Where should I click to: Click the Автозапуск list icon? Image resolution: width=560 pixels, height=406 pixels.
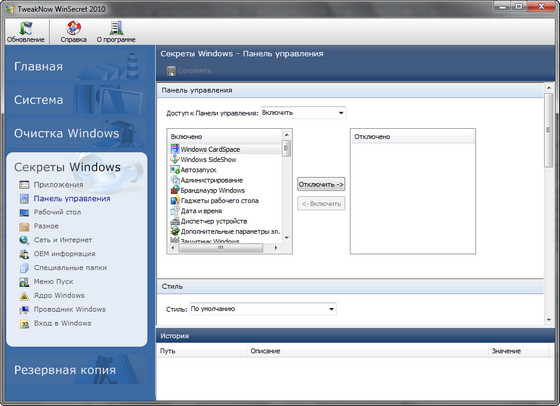pos(175,170)
